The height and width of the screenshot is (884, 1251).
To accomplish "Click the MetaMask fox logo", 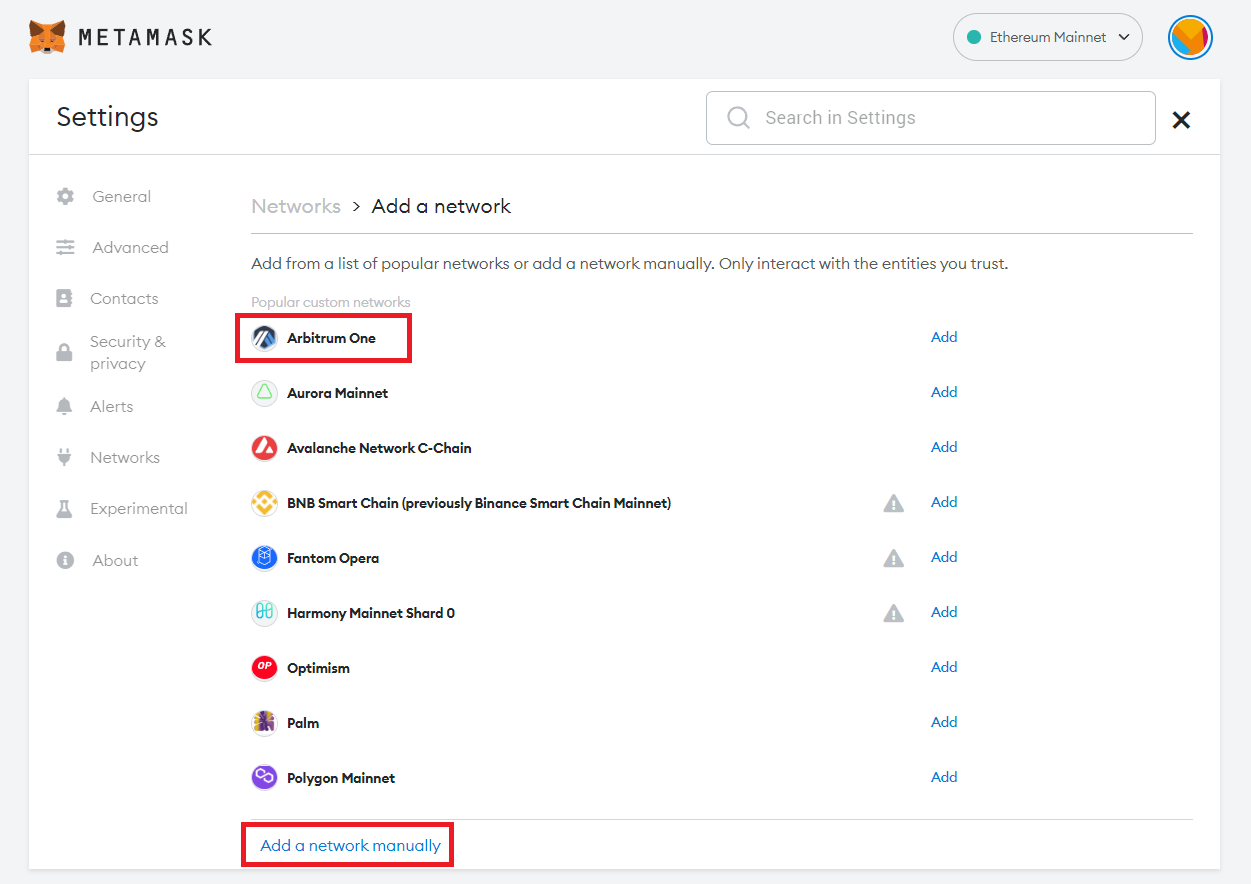I will [x=47, y=37].
